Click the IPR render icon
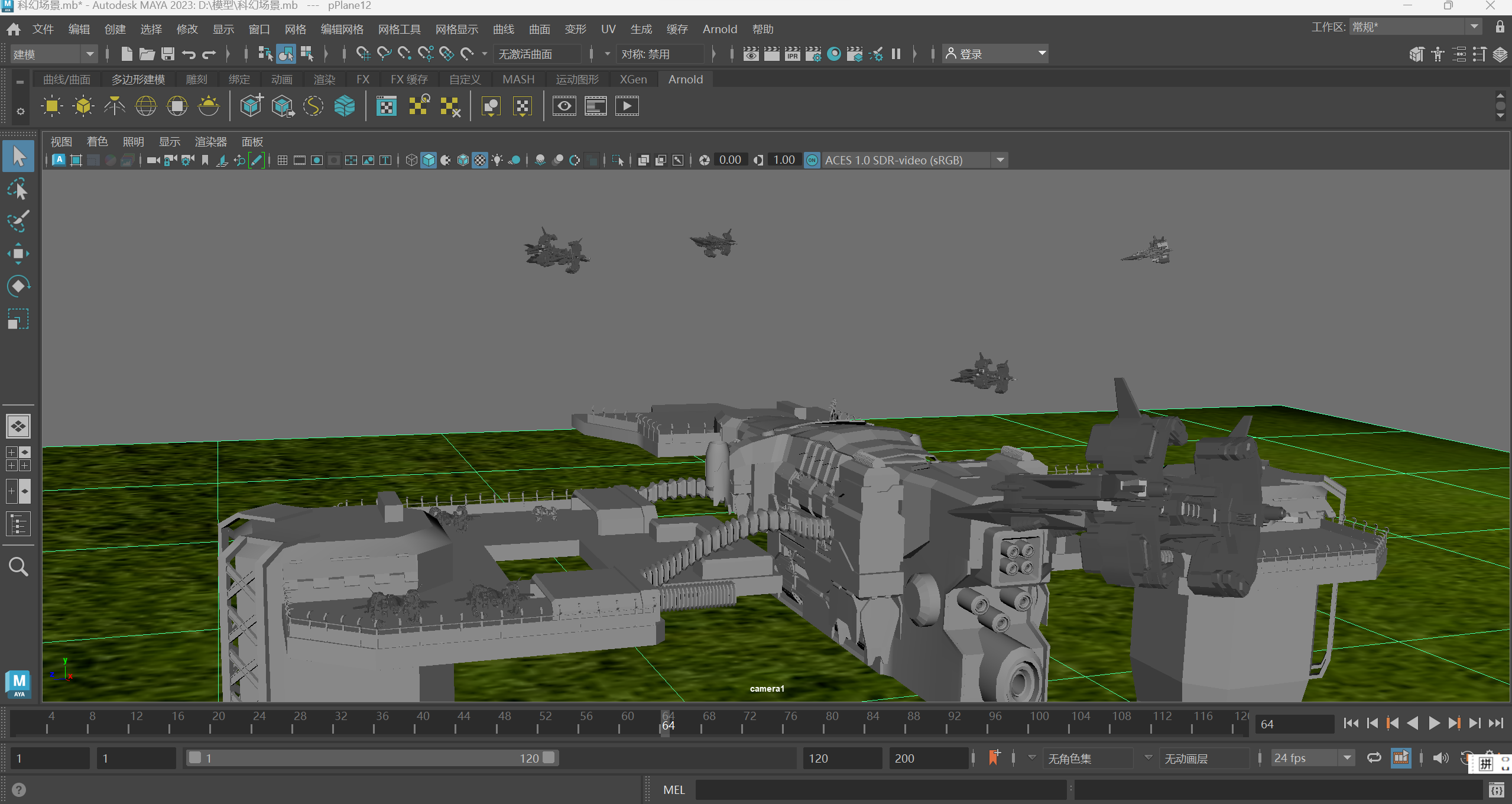Image resolution: width=1512 pixels, height=804 pixels. tap(792, 54)
